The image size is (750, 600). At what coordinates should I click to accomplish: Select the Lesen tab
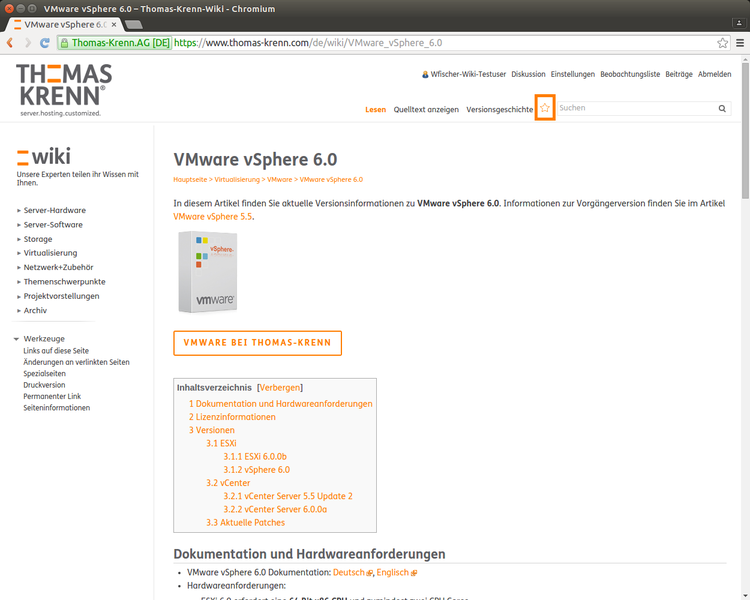click(x=375, y=110)
